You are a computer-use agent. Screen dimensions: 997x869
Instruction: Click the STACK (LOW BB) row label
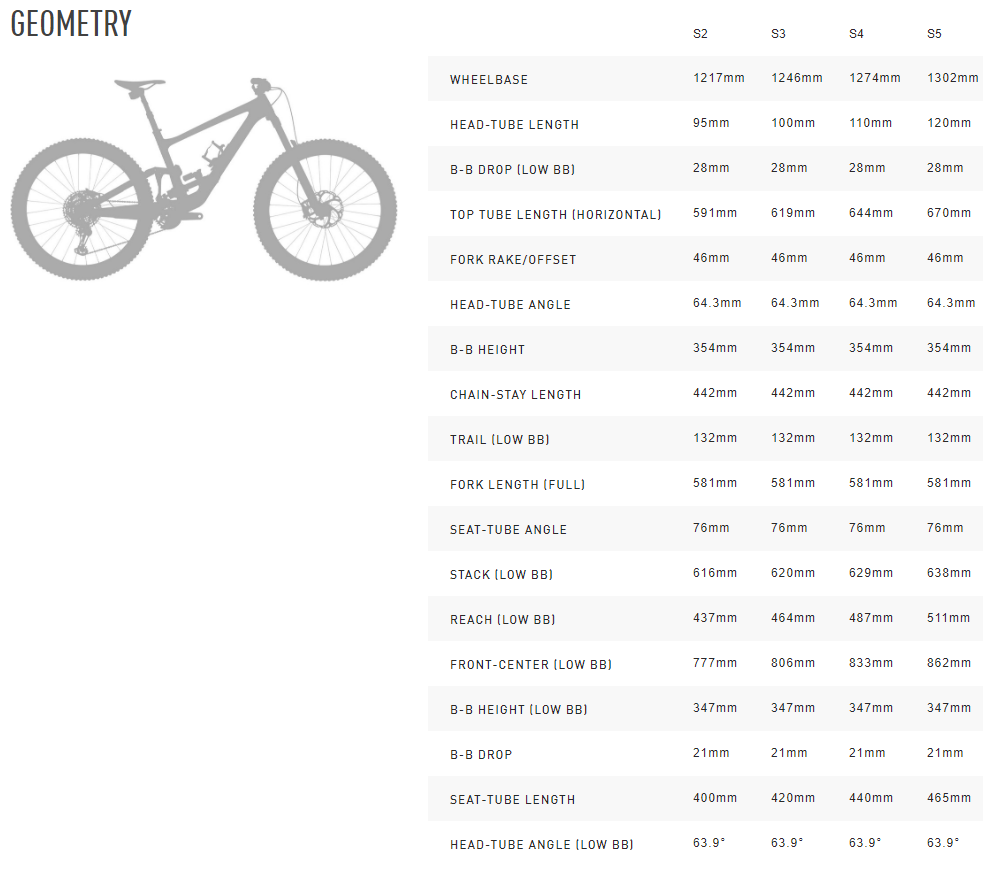[x=501, y=575]
